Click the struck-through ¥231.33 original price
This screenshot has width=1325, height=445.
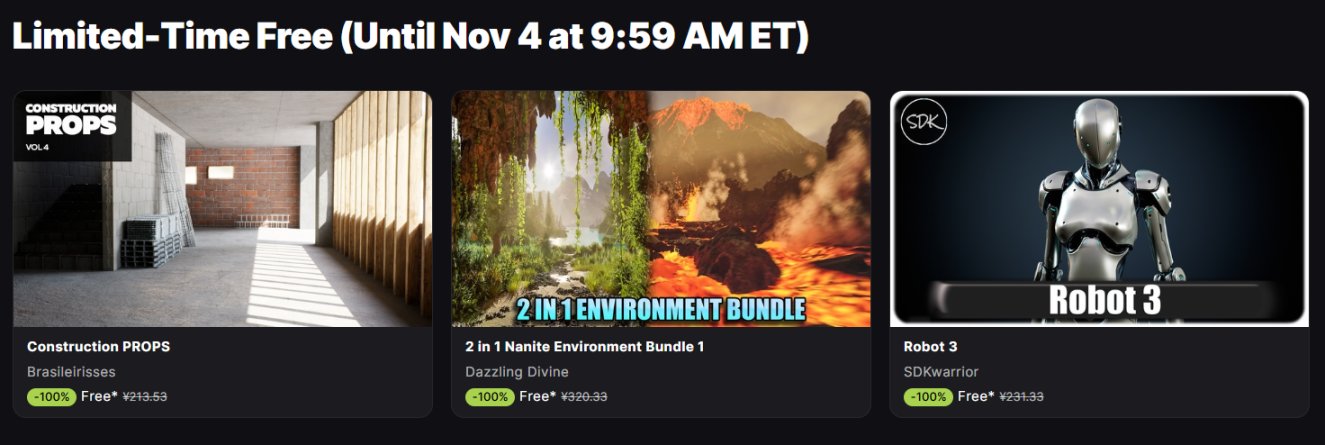[x=1022, y=397]
